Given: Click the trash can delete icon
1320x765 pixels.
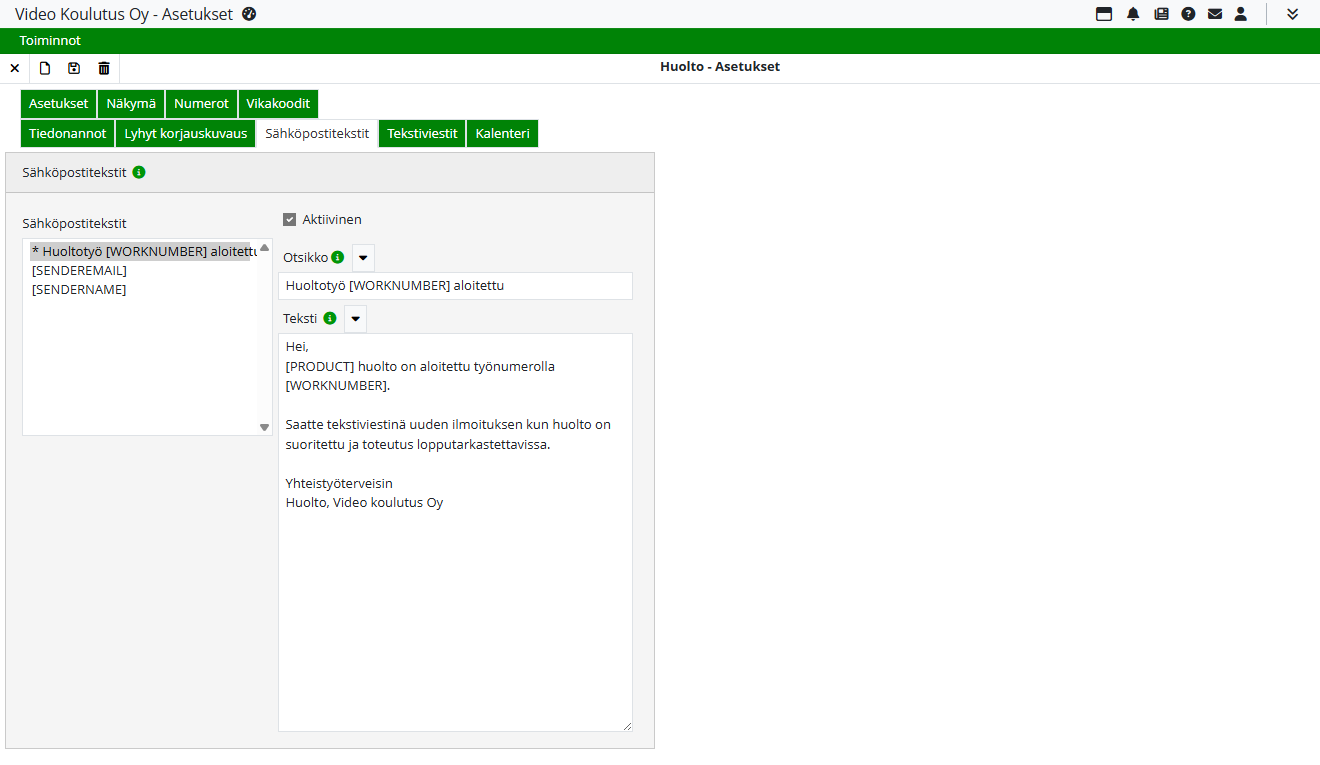Looking at the screenshot, I should pos(104,68).
